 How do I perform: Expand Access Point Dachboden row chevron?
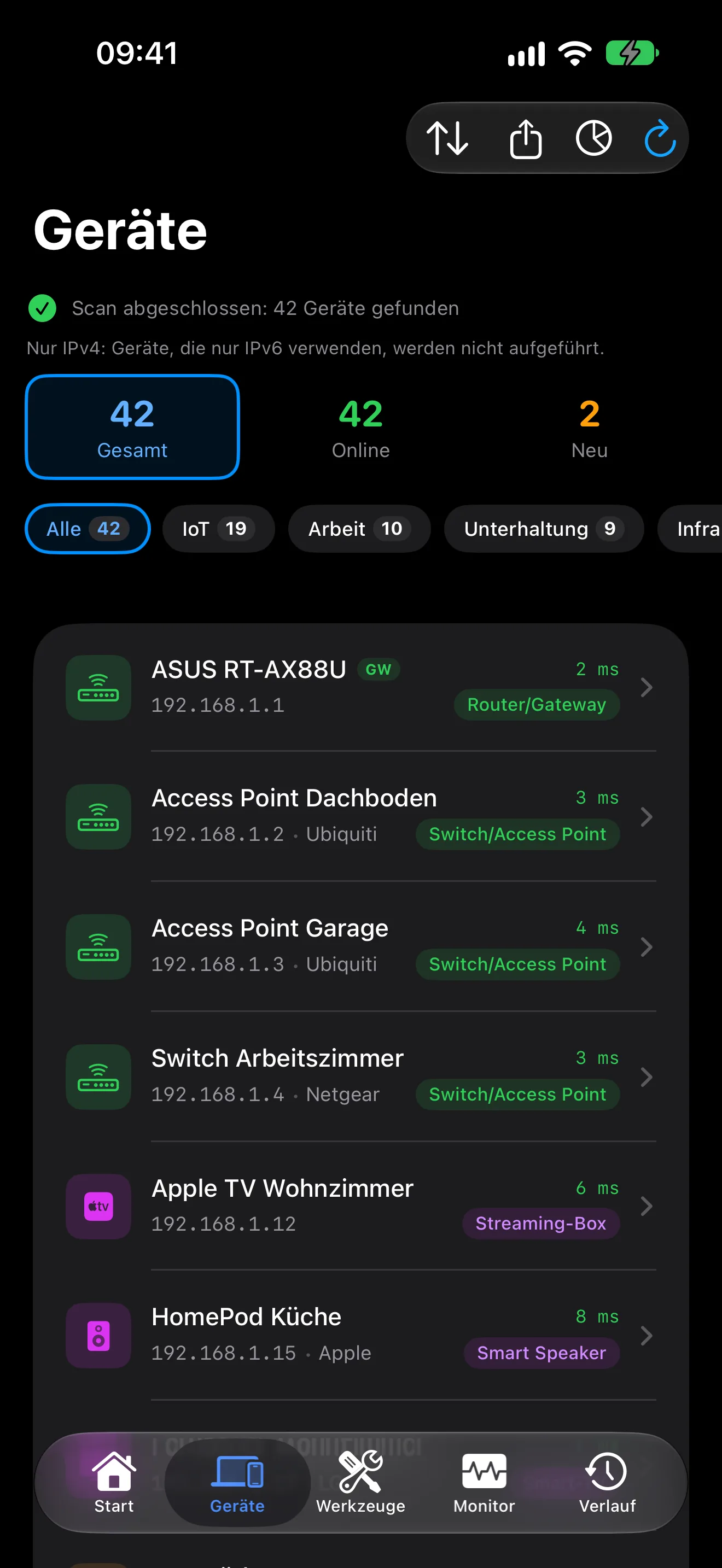click(x=647, y=816)
